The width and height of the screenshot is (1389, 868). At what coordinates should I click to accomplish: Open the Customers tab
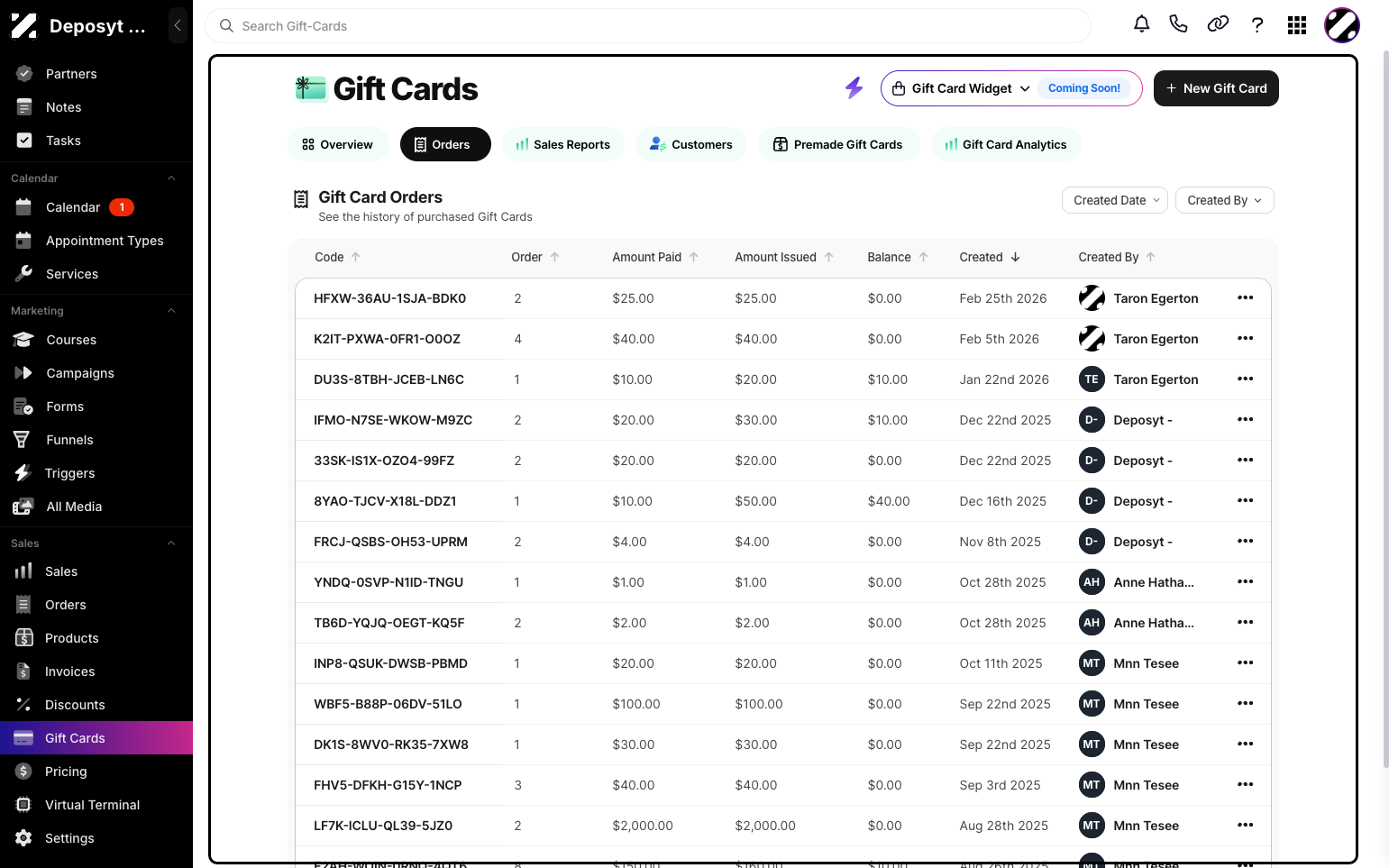691,144
